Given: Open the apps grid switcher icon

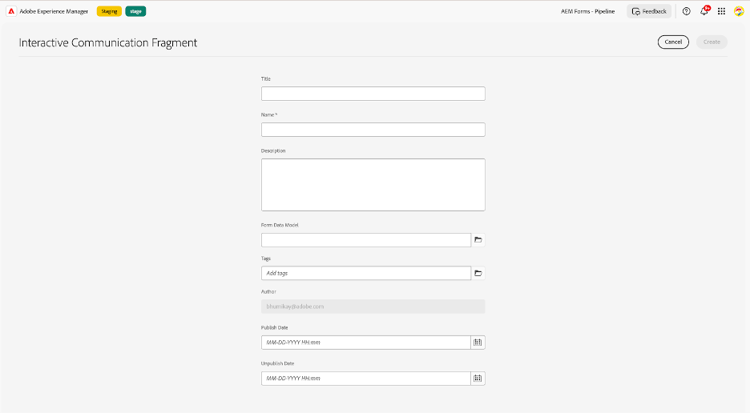Looking at the screenshot, I should [x=721, y=11].
